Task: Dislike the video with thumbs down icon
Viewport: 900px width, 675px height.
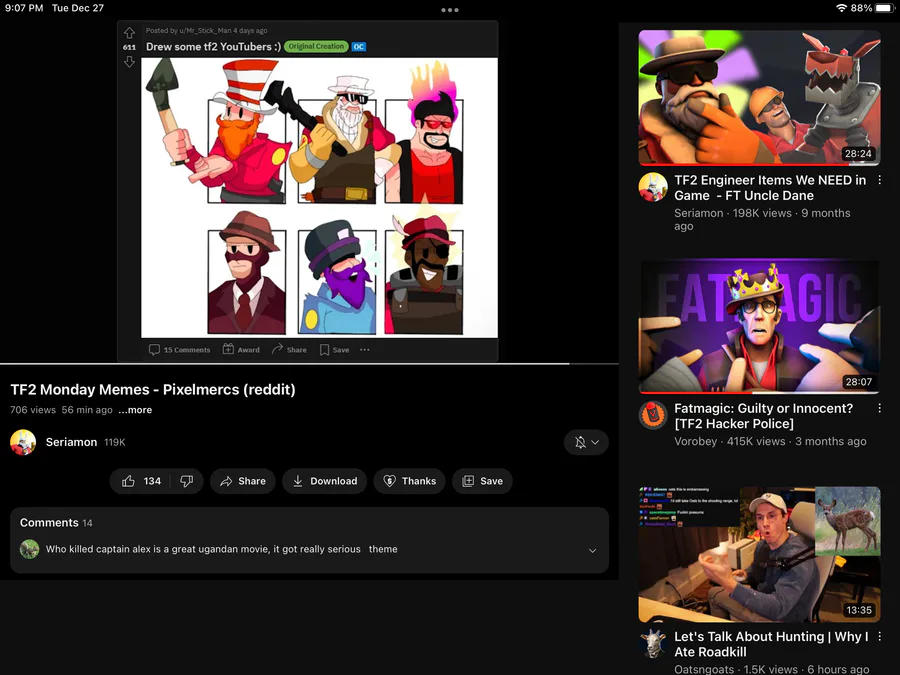Action: tap(187, 481)
